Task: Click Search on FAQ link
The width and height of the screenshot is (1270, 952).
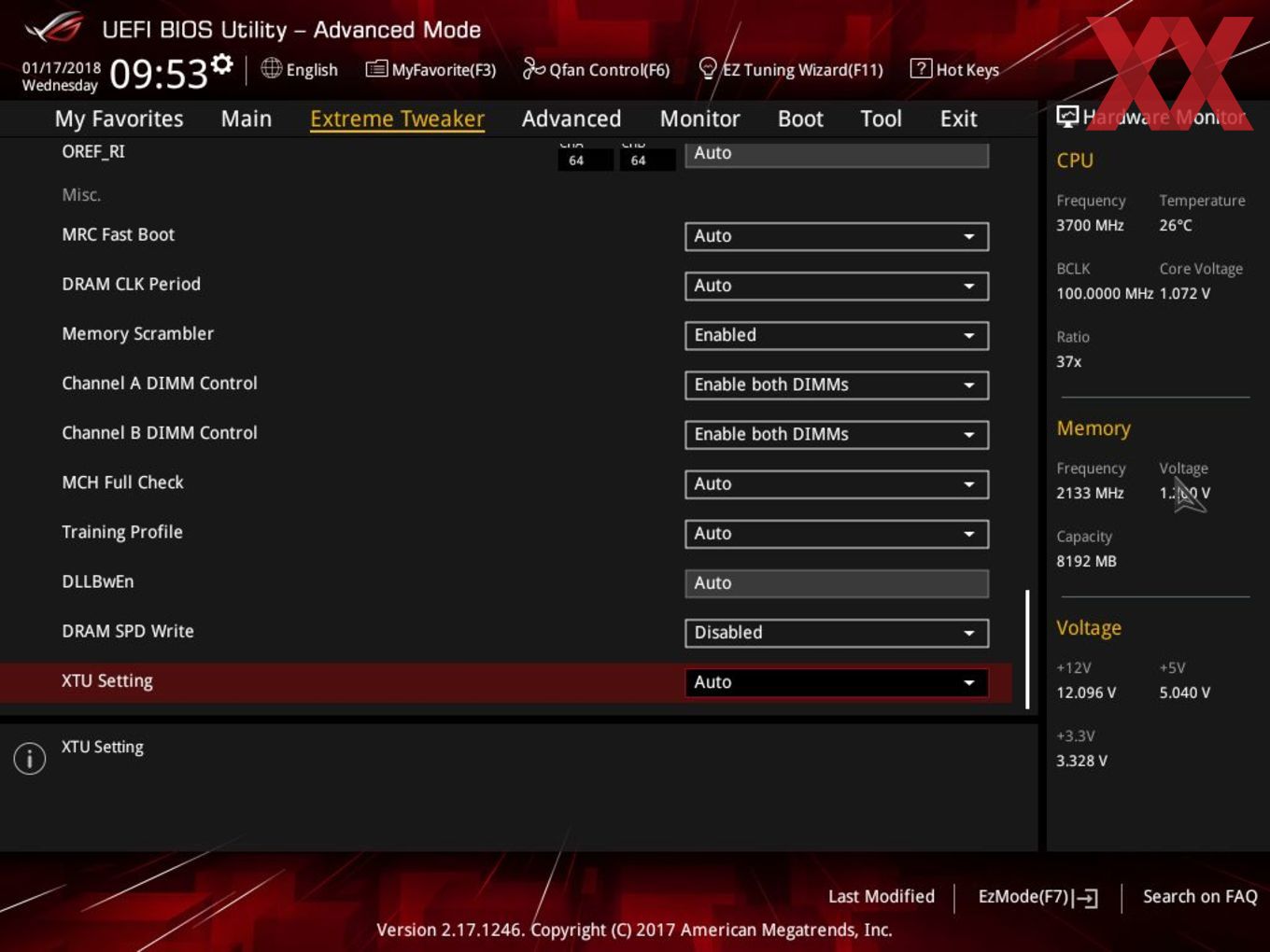Action: [1200, 896]
